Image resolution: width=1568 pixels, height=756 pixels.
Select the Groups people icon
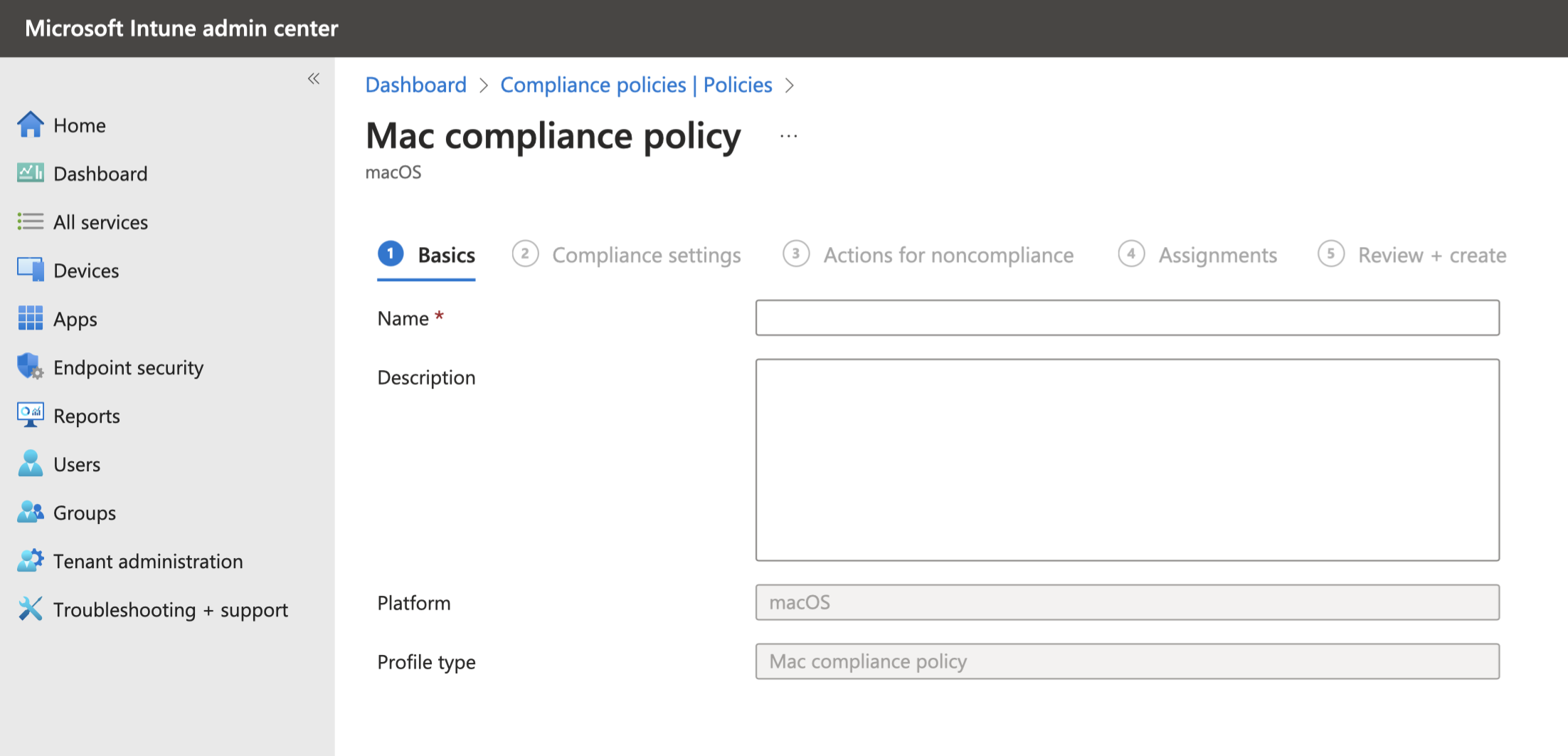tap(30, 512)
